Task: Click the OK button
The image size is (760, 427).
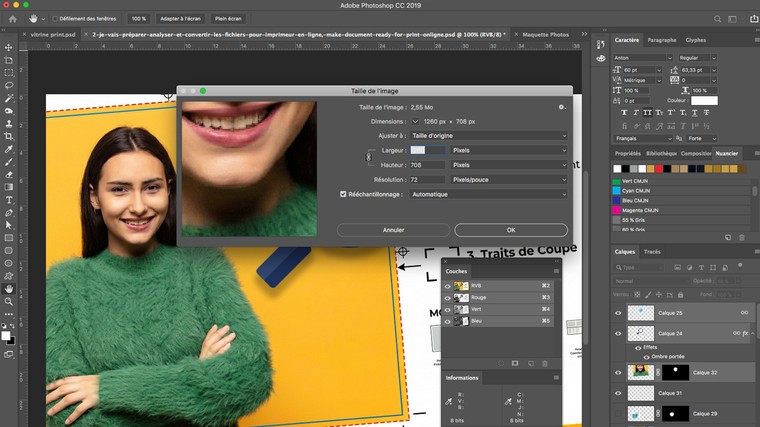Action: (x=510, y=230)
